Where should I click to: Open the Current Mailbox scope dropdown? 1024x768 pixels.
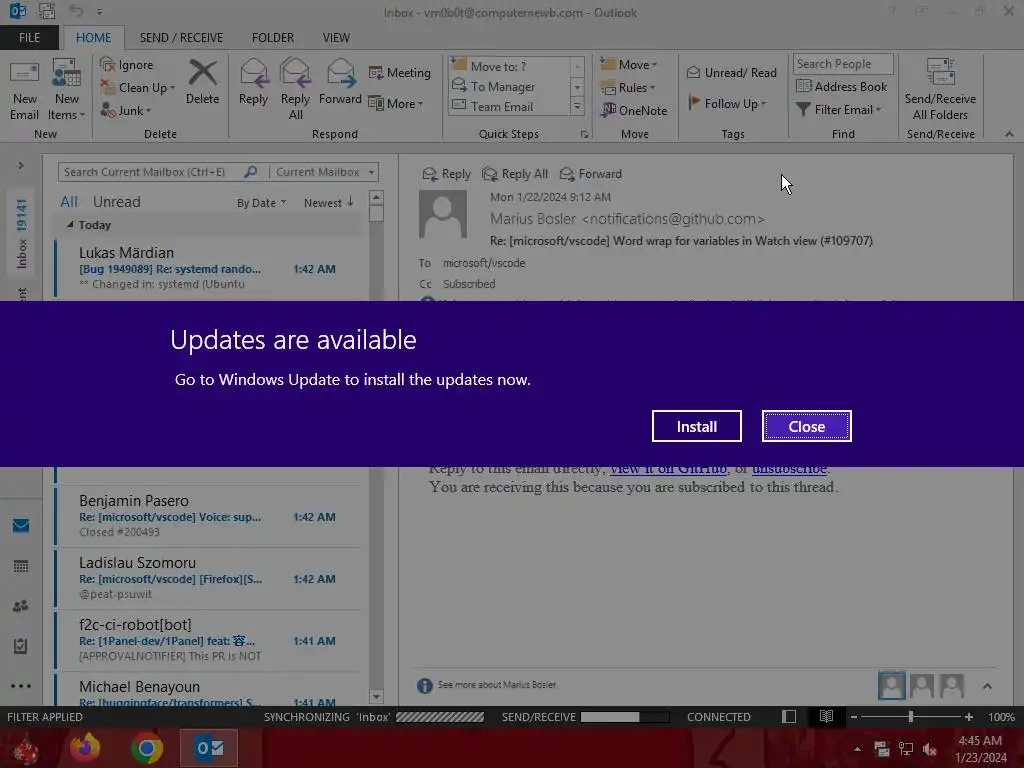(x=325, y=172)
